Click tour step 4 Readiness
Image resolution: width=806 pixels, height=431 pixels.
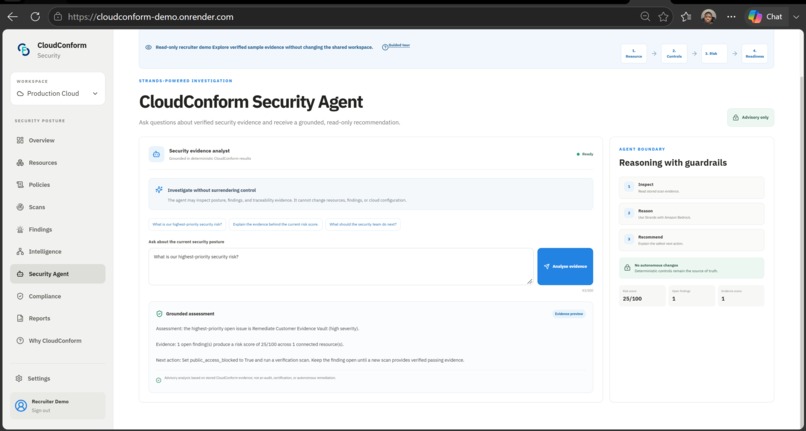755,53
